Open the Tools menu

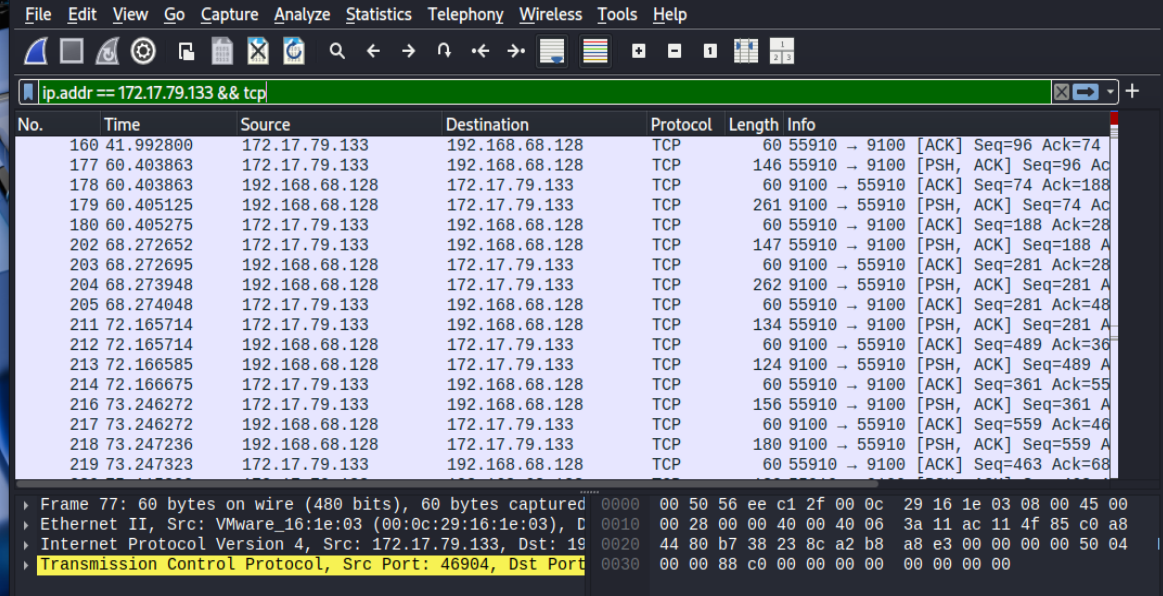coord(617,14)
